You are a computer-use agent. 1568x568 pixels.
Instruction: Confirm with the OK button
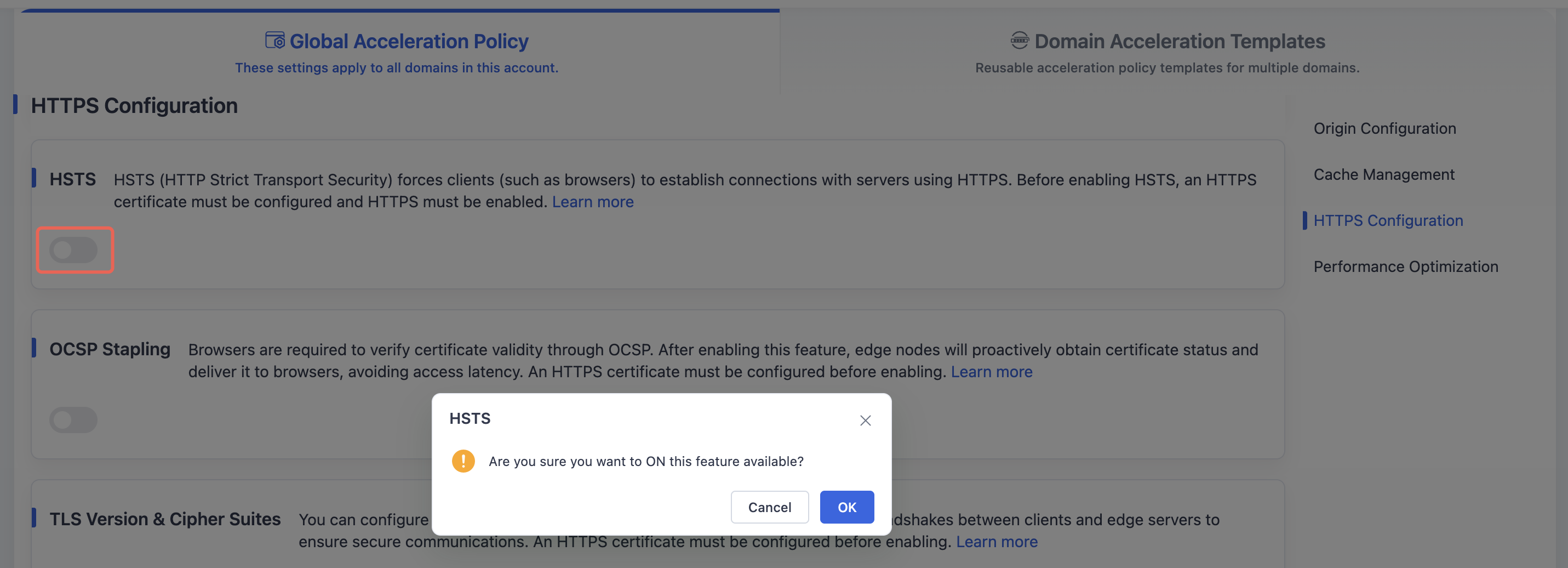pyautogui.click(x=846, y=507)
